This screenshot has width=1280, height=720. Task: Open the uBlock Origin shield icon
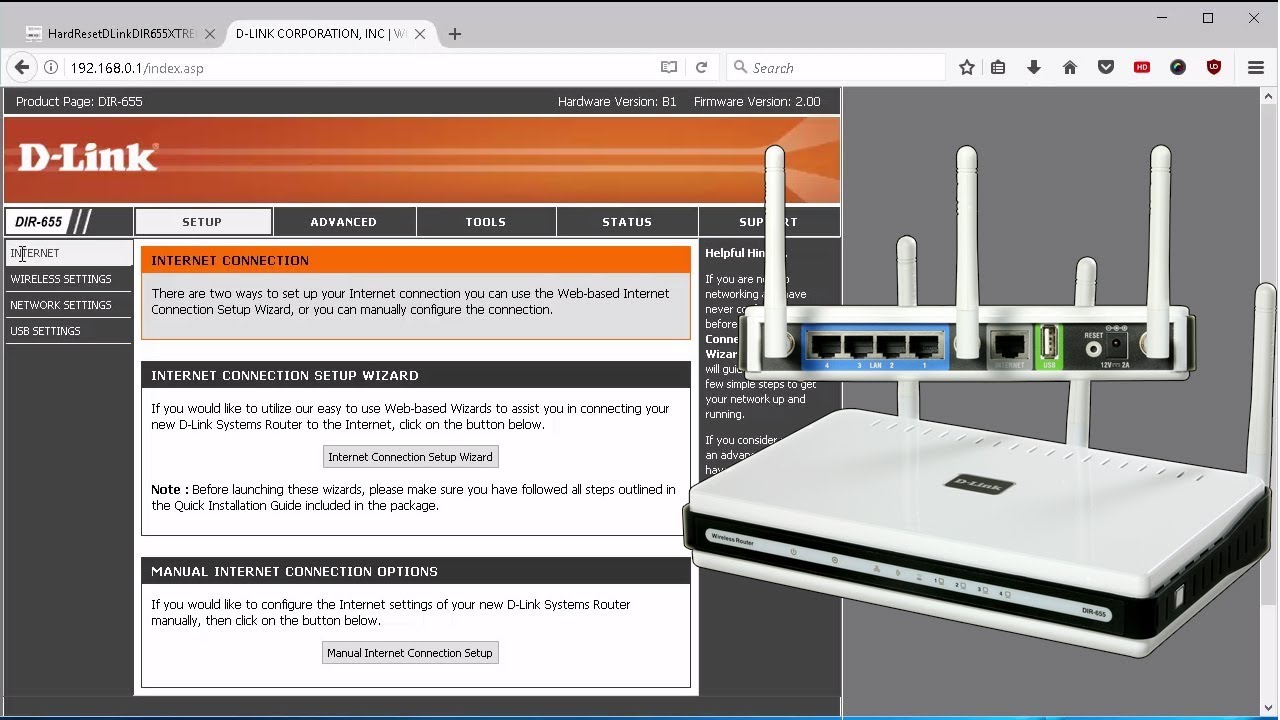click(x=1214, y=68)
